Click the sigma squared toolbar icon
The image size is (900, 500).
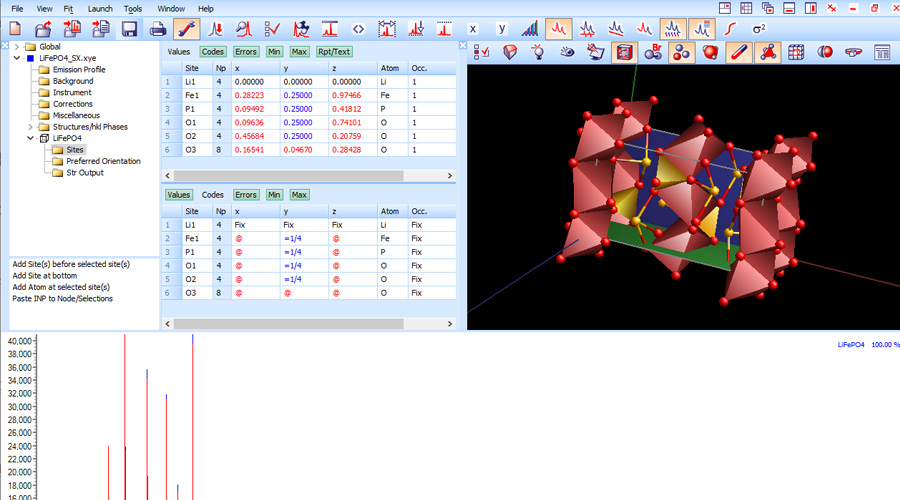point(758,28)
